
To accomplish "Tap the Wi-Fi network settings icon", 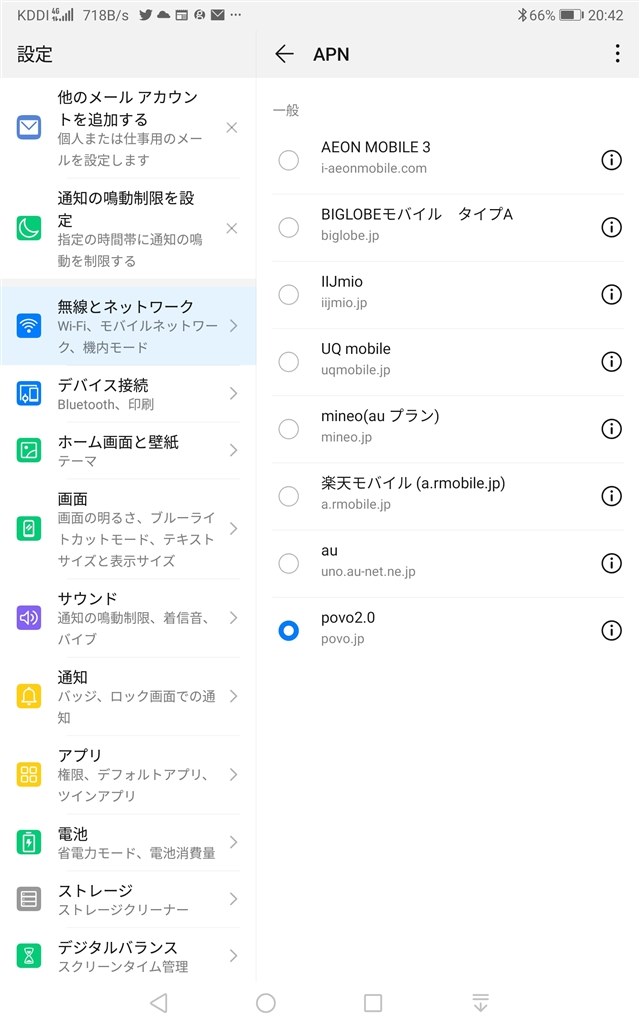I will [x=29, y=325].
